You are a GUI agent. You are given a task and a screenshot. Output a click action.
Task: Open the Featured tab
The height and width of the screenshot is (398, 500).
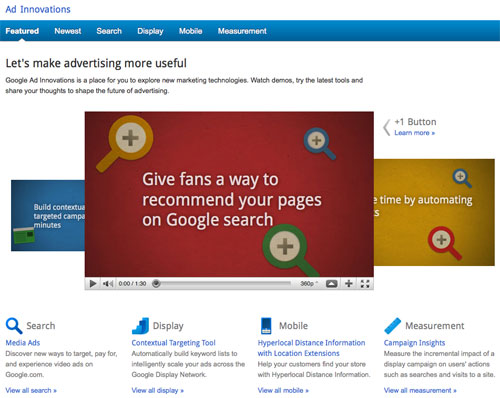tap(22, 31)
